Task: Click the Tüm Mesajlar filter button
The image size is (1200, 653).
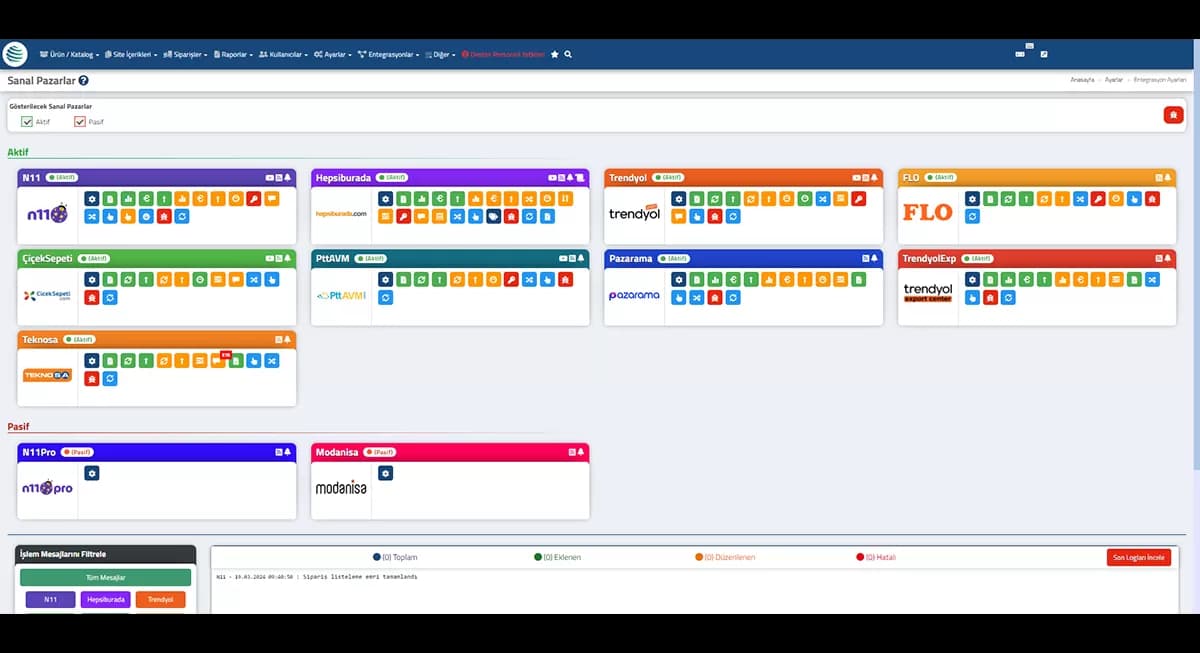Action: click(x=105, y=577)
